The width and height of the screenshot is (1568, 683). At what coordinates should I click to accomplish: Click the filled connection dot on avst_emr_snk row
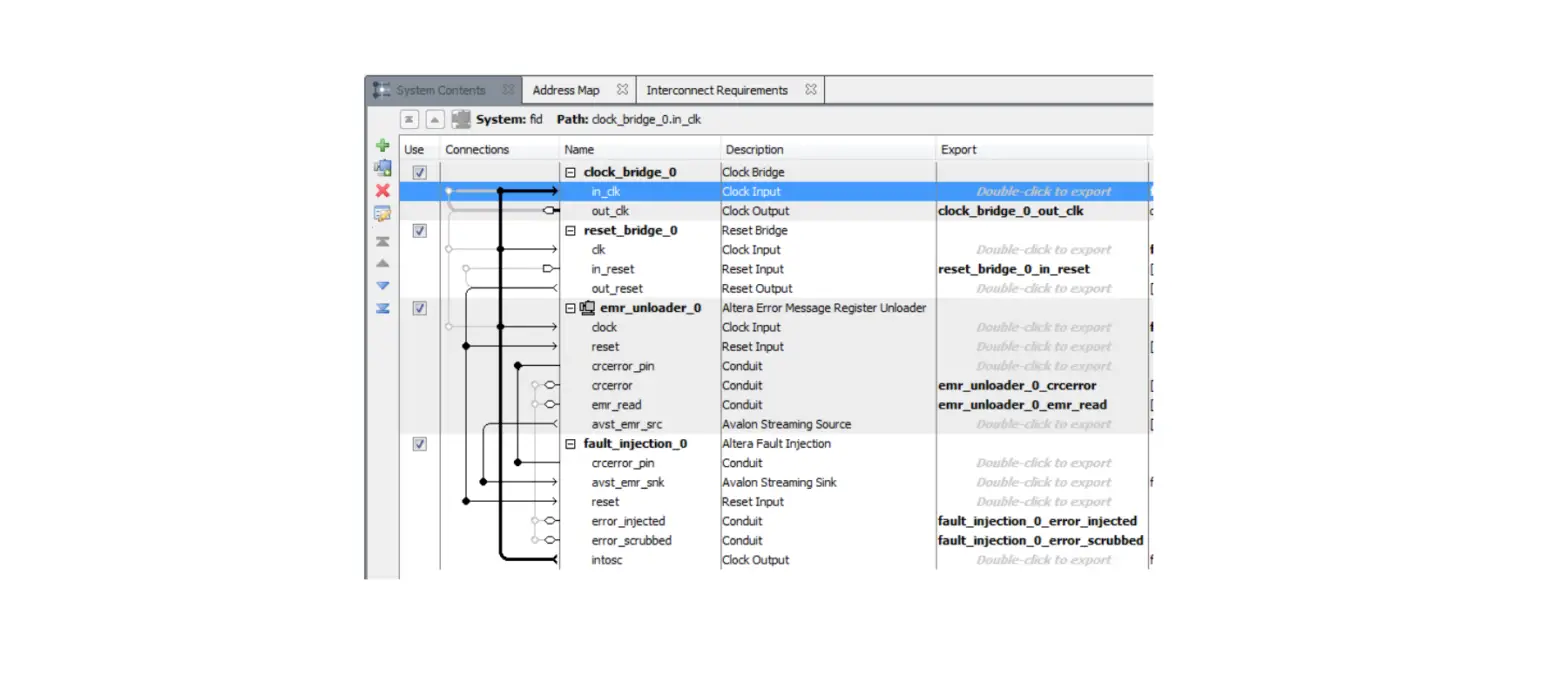pos(483,482)
